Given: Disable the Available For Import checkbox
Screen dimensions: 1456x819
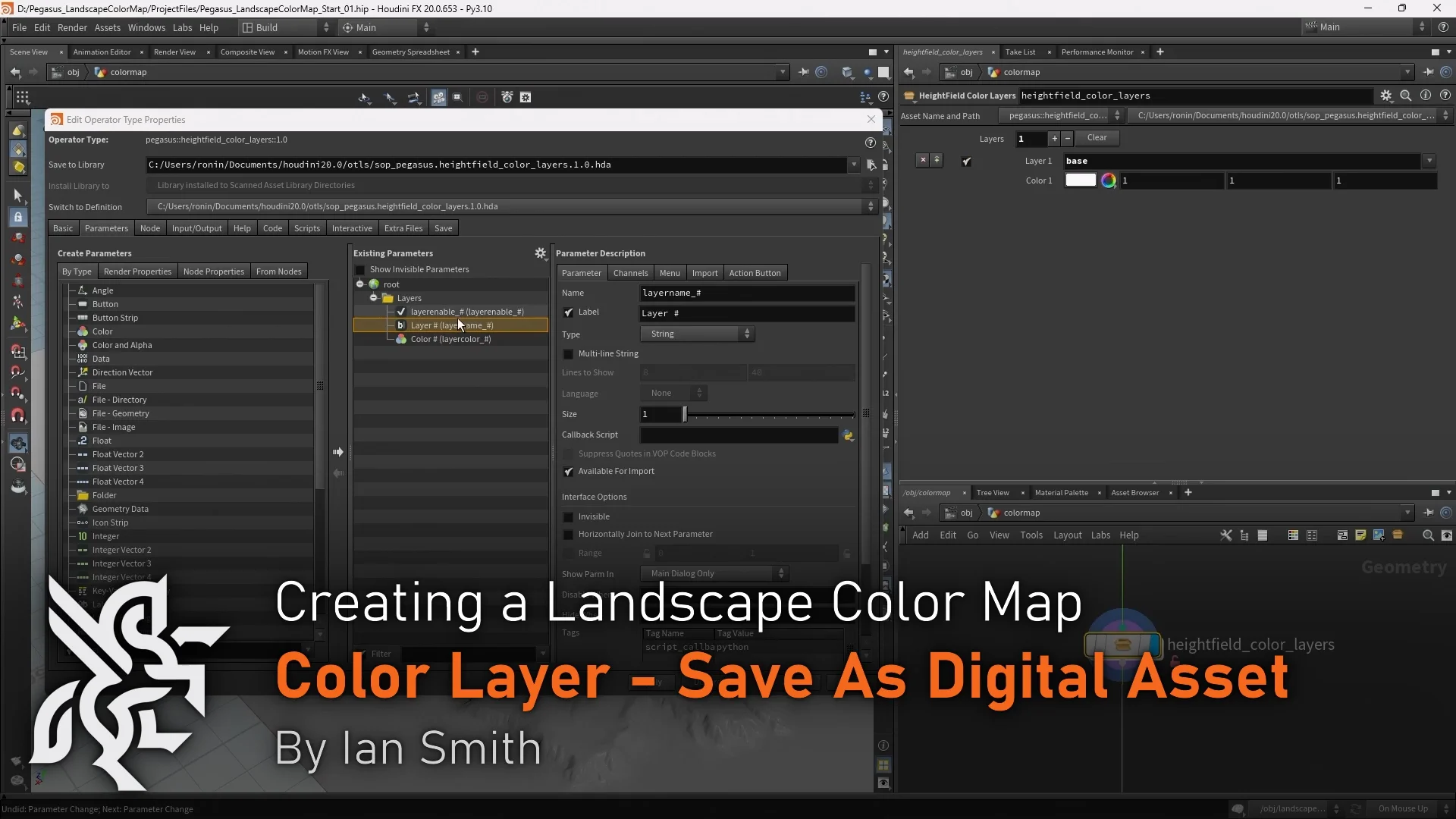Looking at the screenshot, I should coord(568,472).
